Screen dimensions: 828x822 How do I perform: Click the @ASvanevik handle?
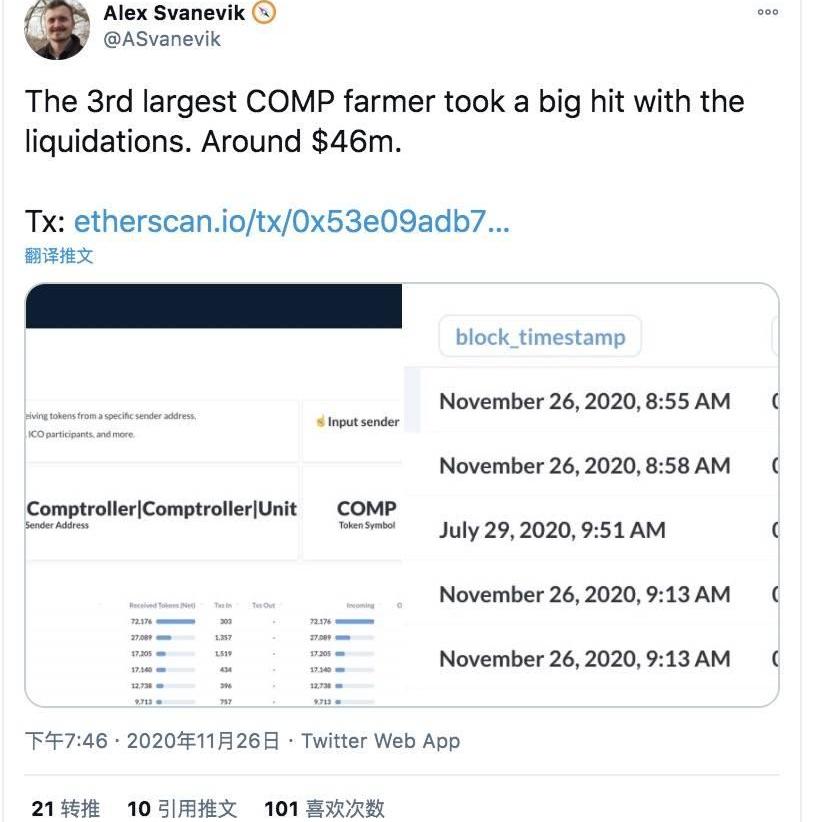coord(162,39)
